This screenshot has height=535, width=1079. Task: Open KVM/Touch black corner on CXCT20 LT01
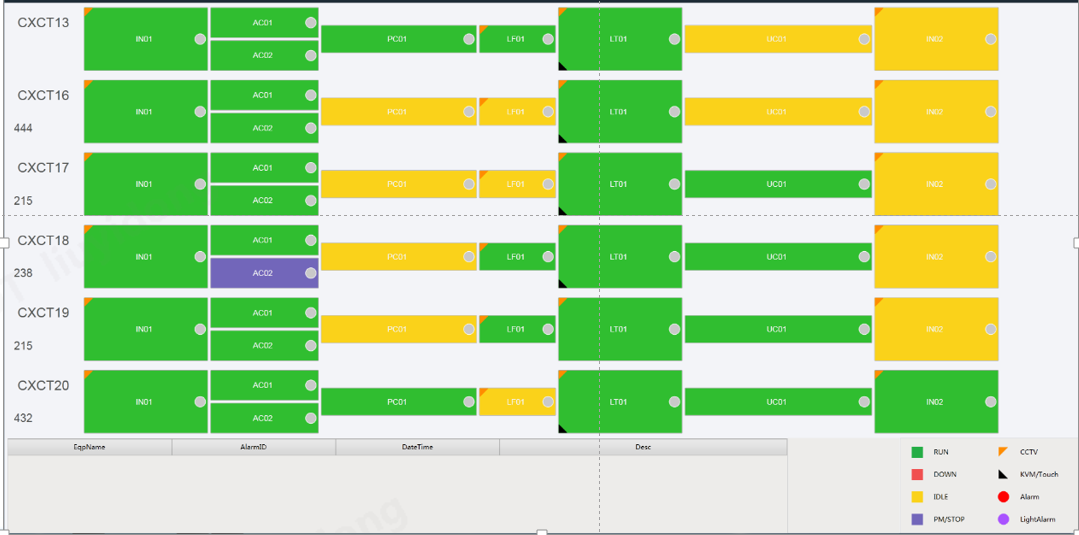(x=563, y=429)
